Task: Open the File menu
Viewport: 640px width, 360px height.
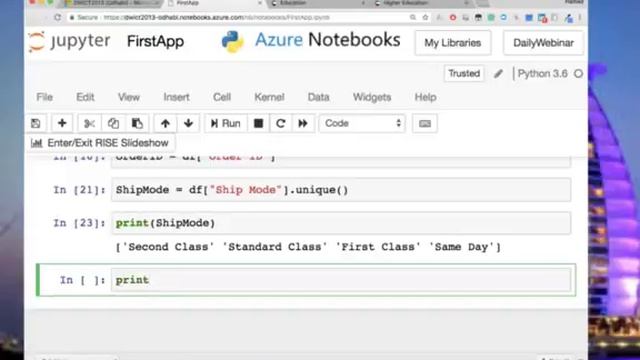Action: pyautogui.click(x=44, y=97)
